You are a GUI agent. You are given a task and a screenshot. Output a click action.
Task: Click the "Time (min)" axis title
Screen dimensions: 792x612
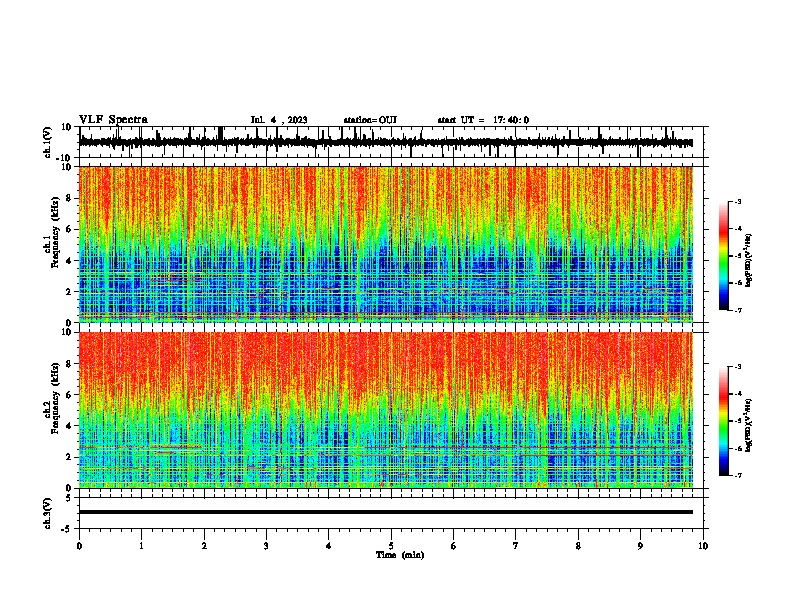400,555
